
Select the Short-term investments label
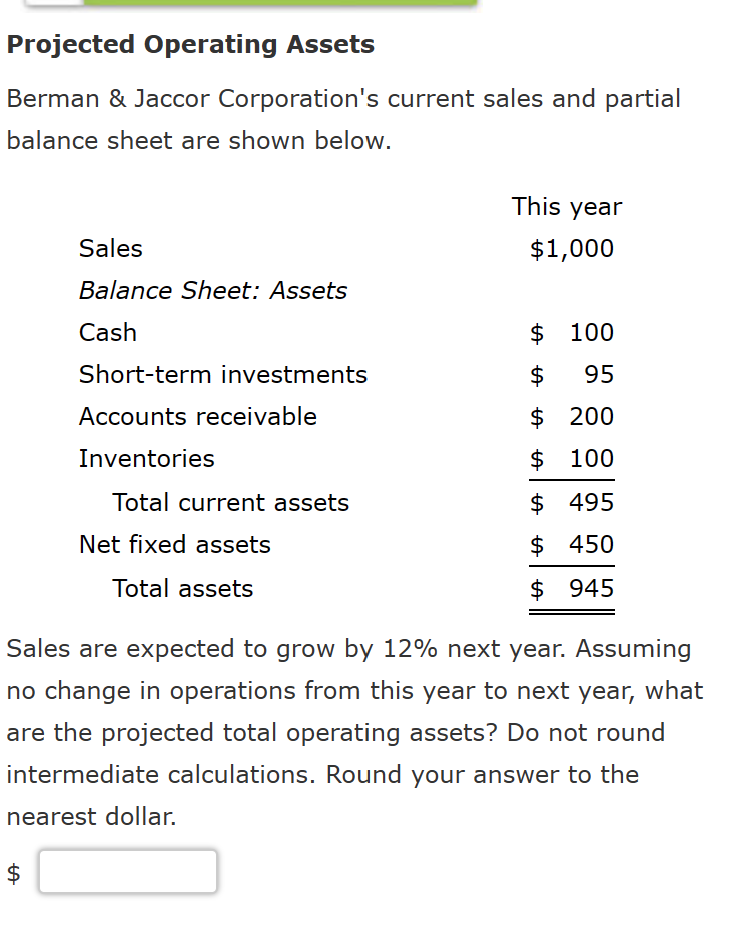point(222,374)
